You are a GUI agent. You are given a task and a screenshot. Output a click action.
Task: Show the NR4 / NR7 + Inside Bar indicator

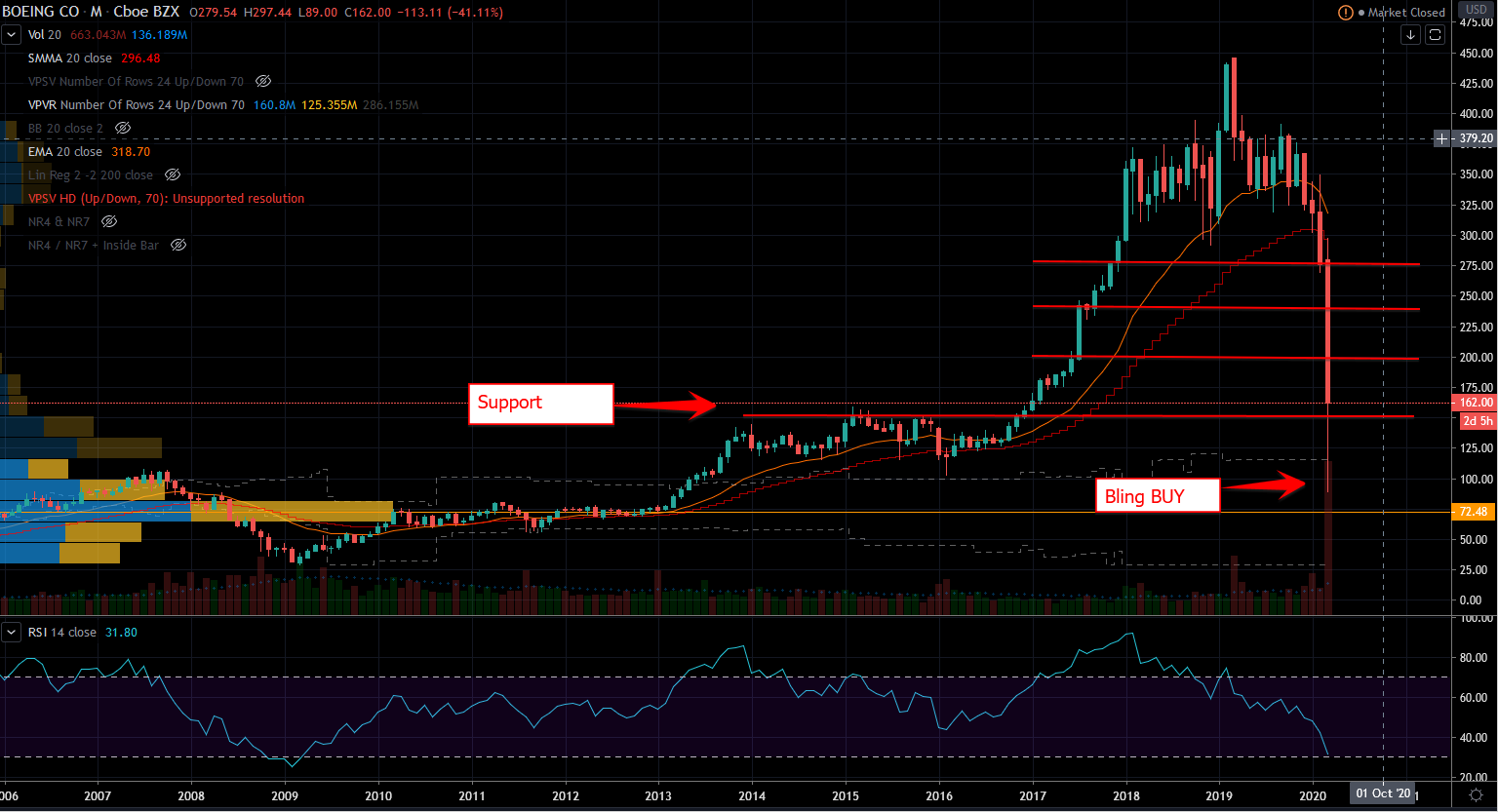click(x=178, y=246)
